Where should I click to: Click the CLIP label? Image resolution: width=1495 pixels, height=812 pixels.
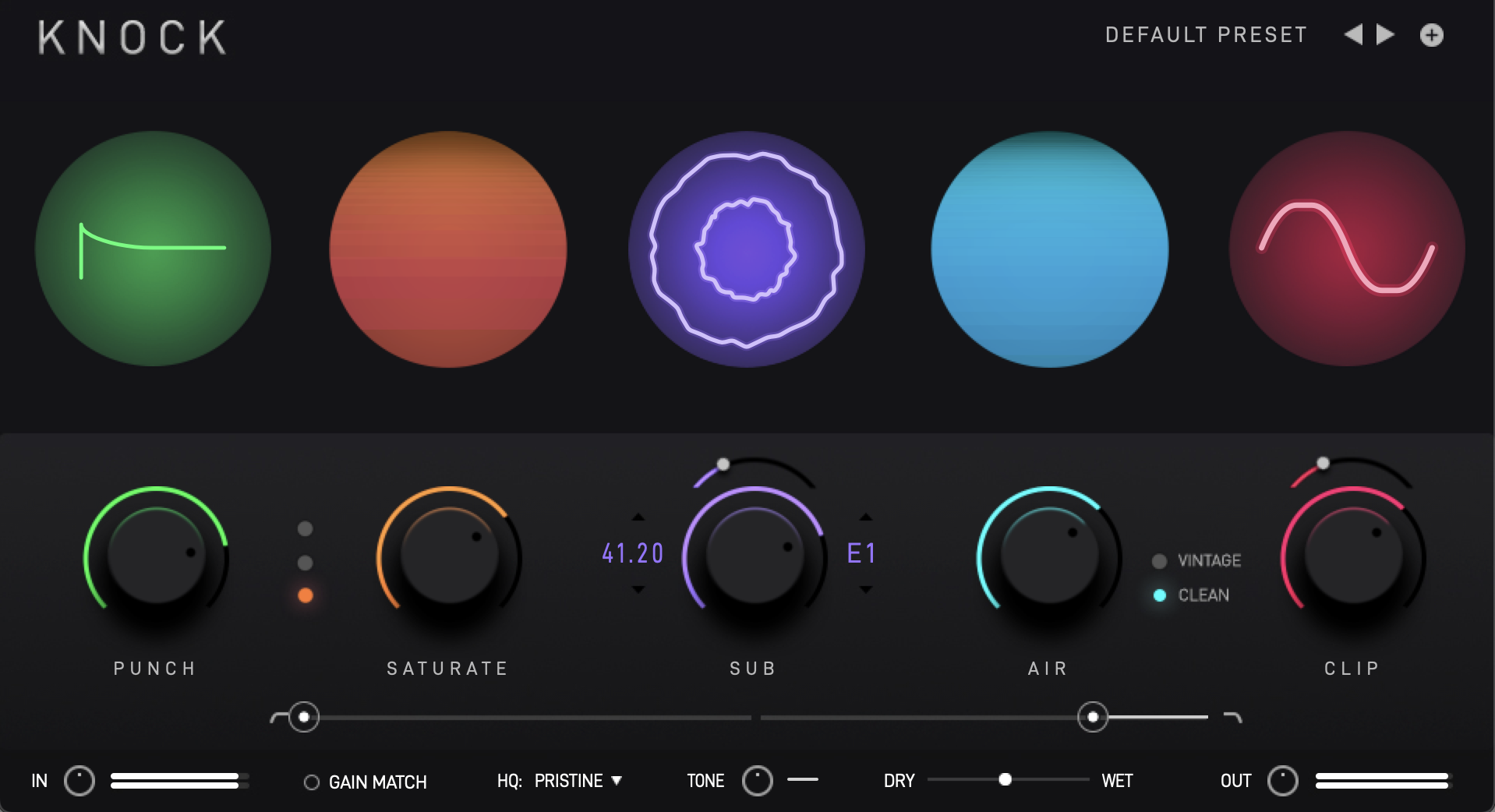1352,669
